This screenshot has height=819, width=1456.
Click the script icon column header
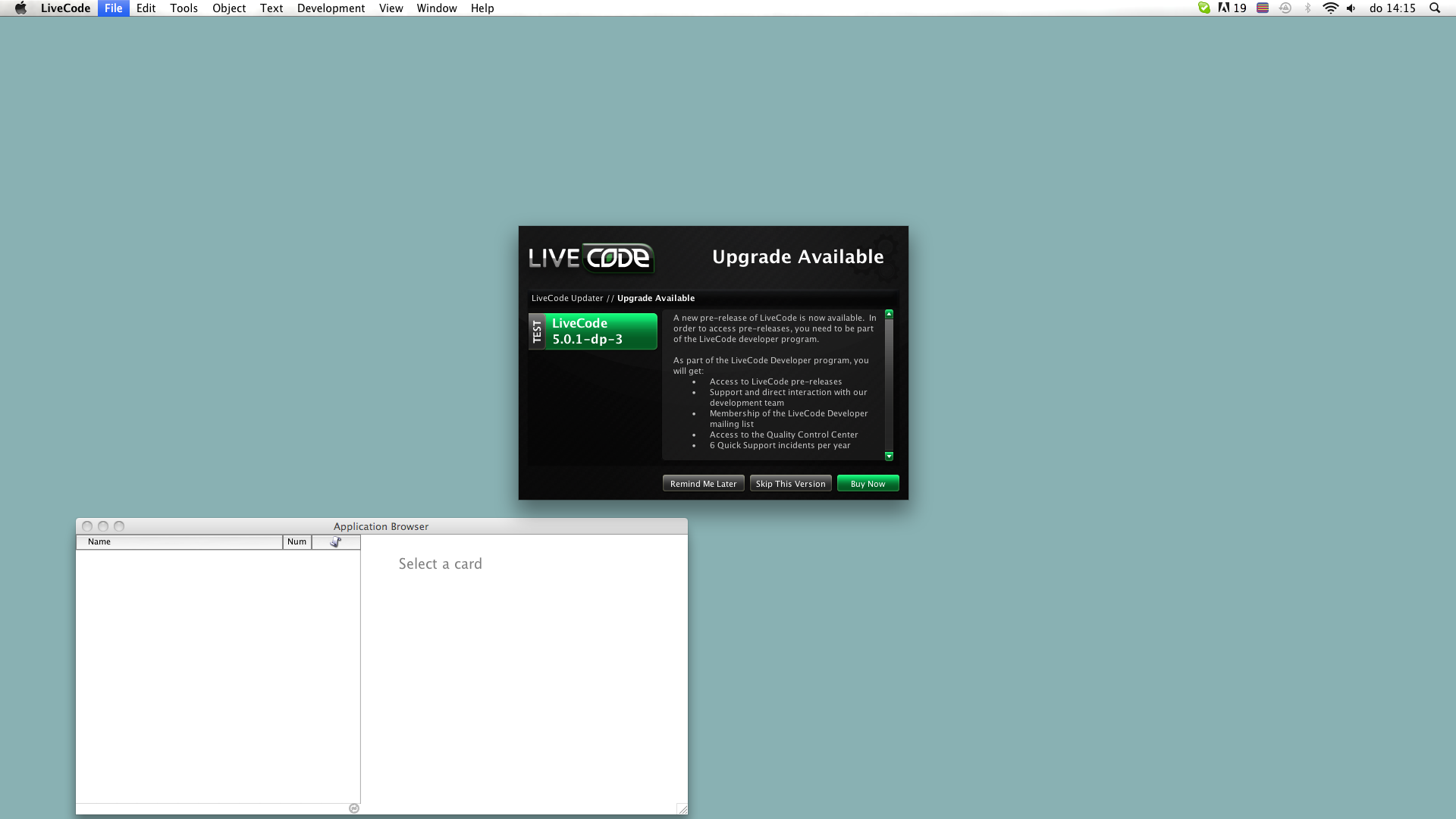pyautogui.click(x=336, y=541)
